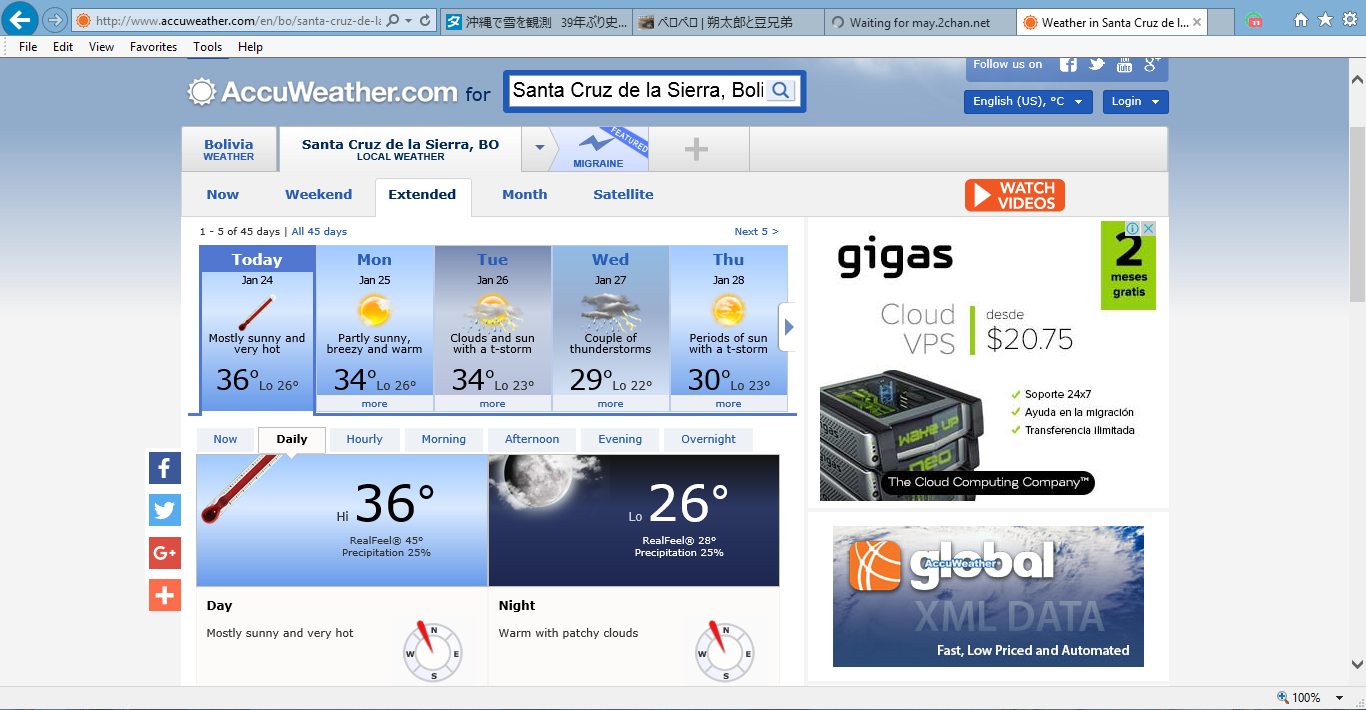
Task: Share page via Twitter sidebar icon
Action: [165, 510]
